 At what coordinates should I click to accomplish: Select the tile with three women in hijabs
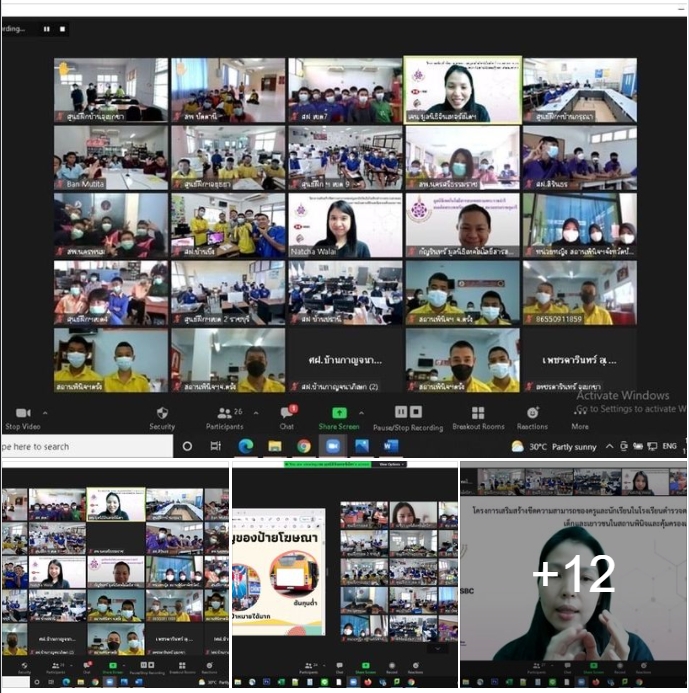tap(580, 225)
